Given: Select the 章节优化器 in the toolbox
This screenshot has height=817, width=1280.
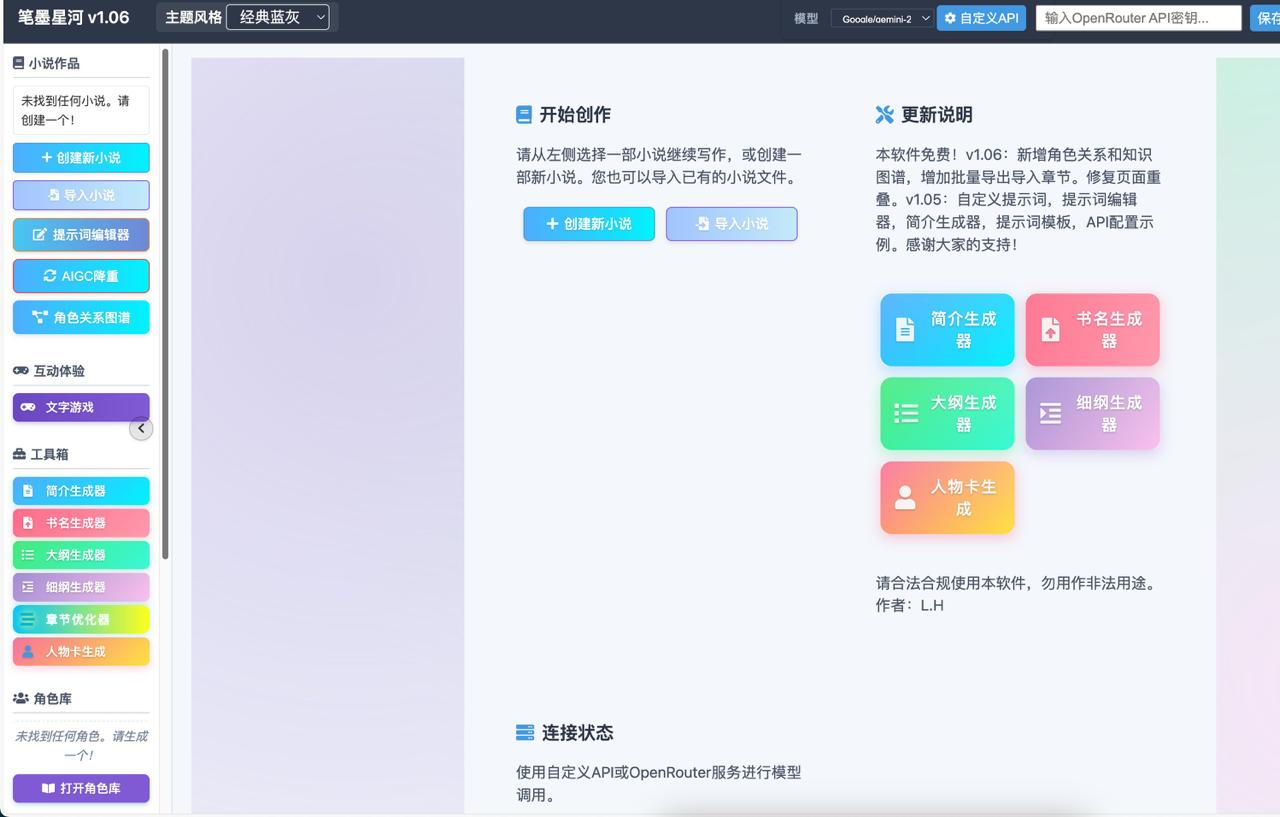Looking at the screenshot, I should [80, 619].
